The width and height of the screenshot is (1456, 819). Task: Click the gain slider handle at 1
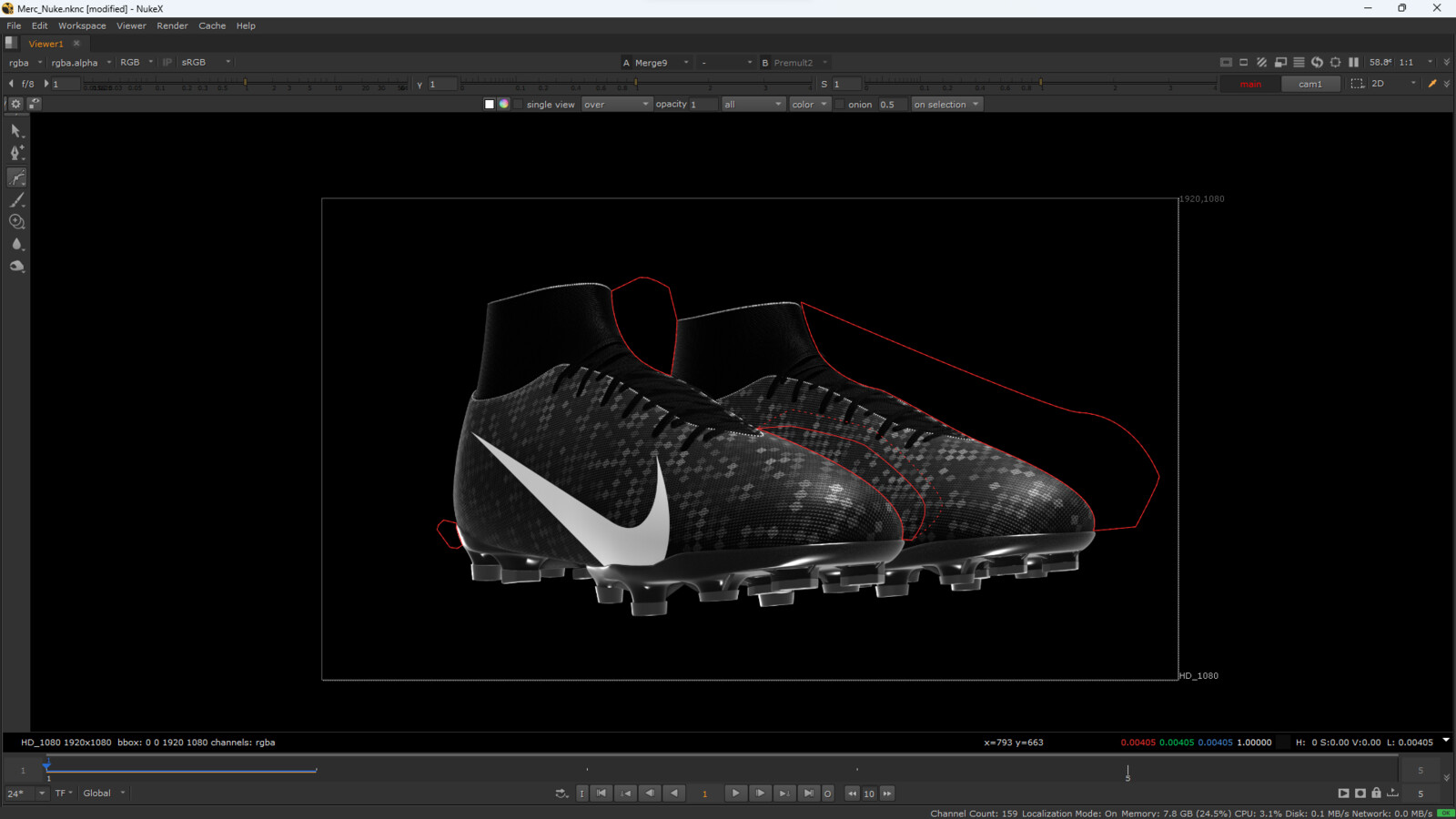tap(245, 84)
